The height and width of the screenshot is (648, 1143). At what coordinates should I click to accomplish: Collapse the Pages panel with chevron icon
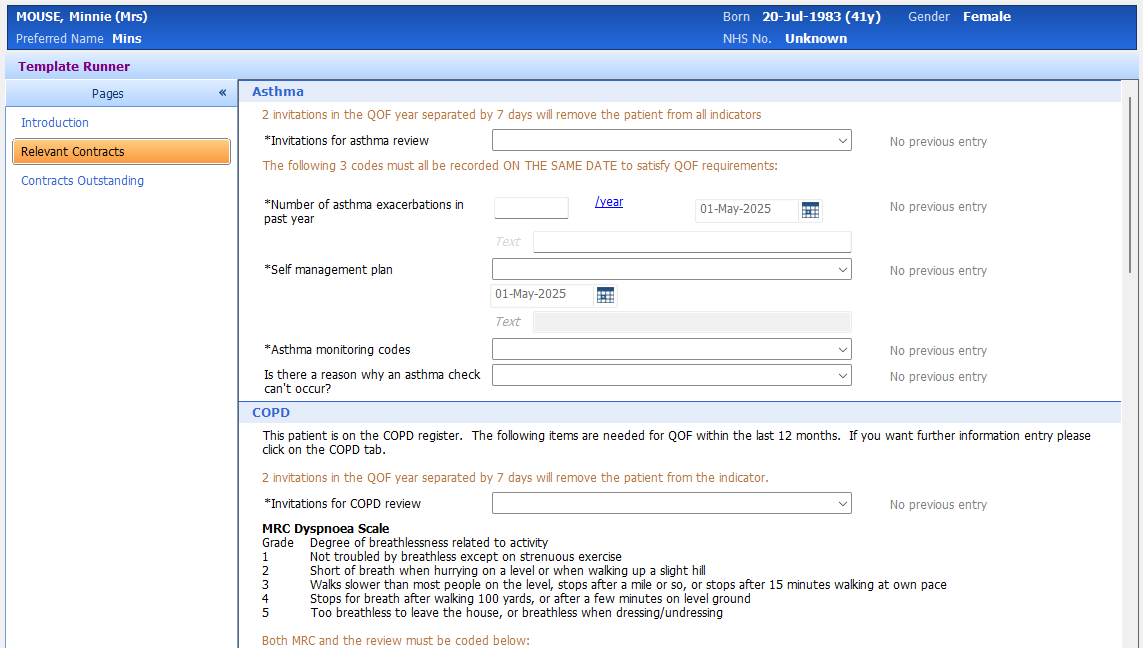coord(222,93)
